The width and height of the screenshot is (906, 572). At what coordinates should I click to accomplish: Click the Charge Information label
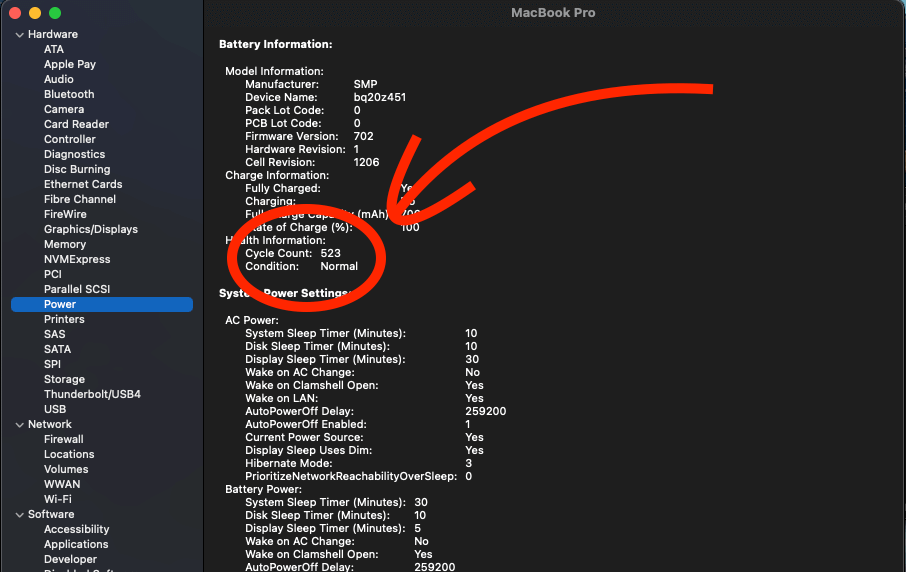coord(277,176)
